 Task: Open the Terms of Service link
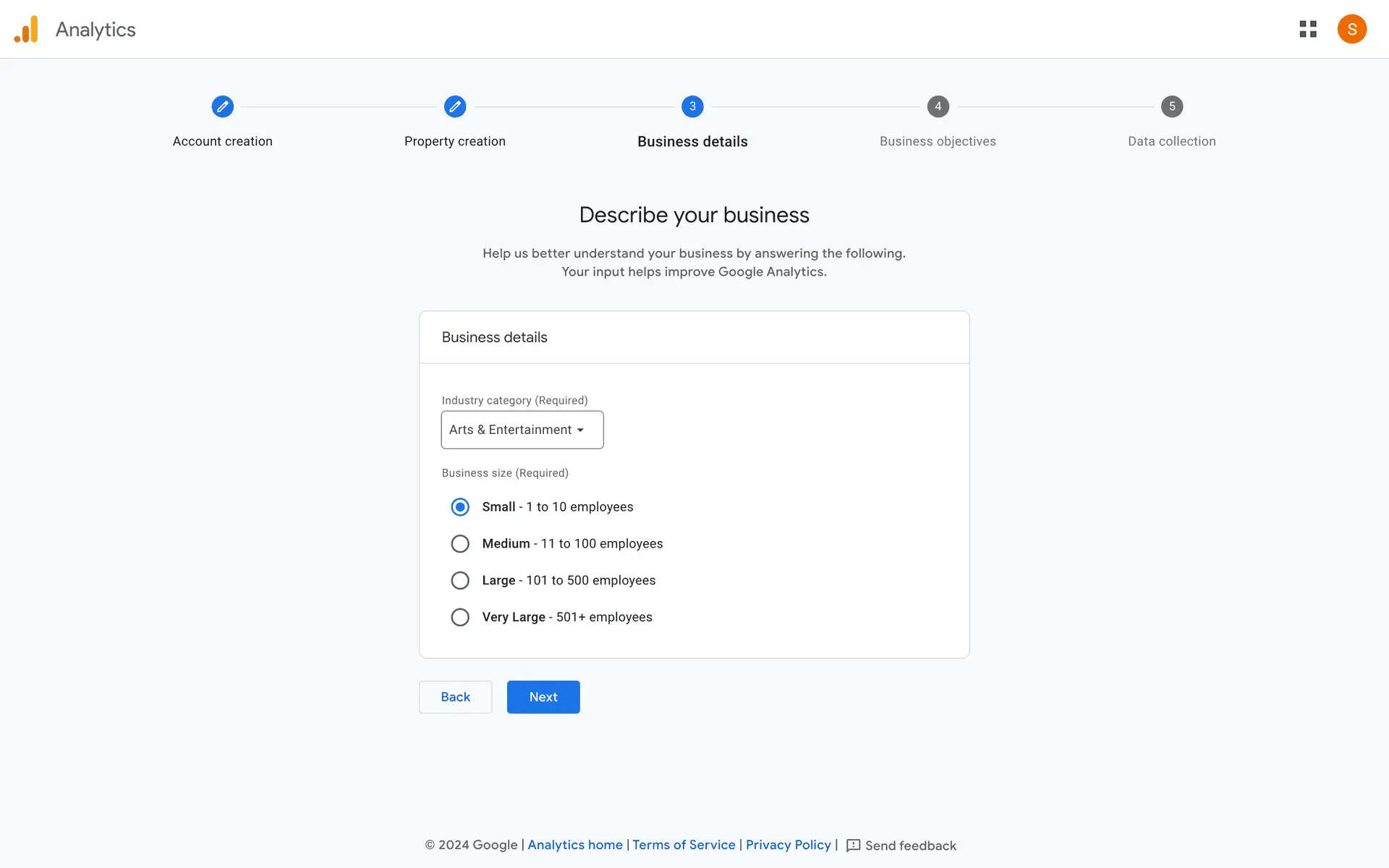click(x=684, y=845)
